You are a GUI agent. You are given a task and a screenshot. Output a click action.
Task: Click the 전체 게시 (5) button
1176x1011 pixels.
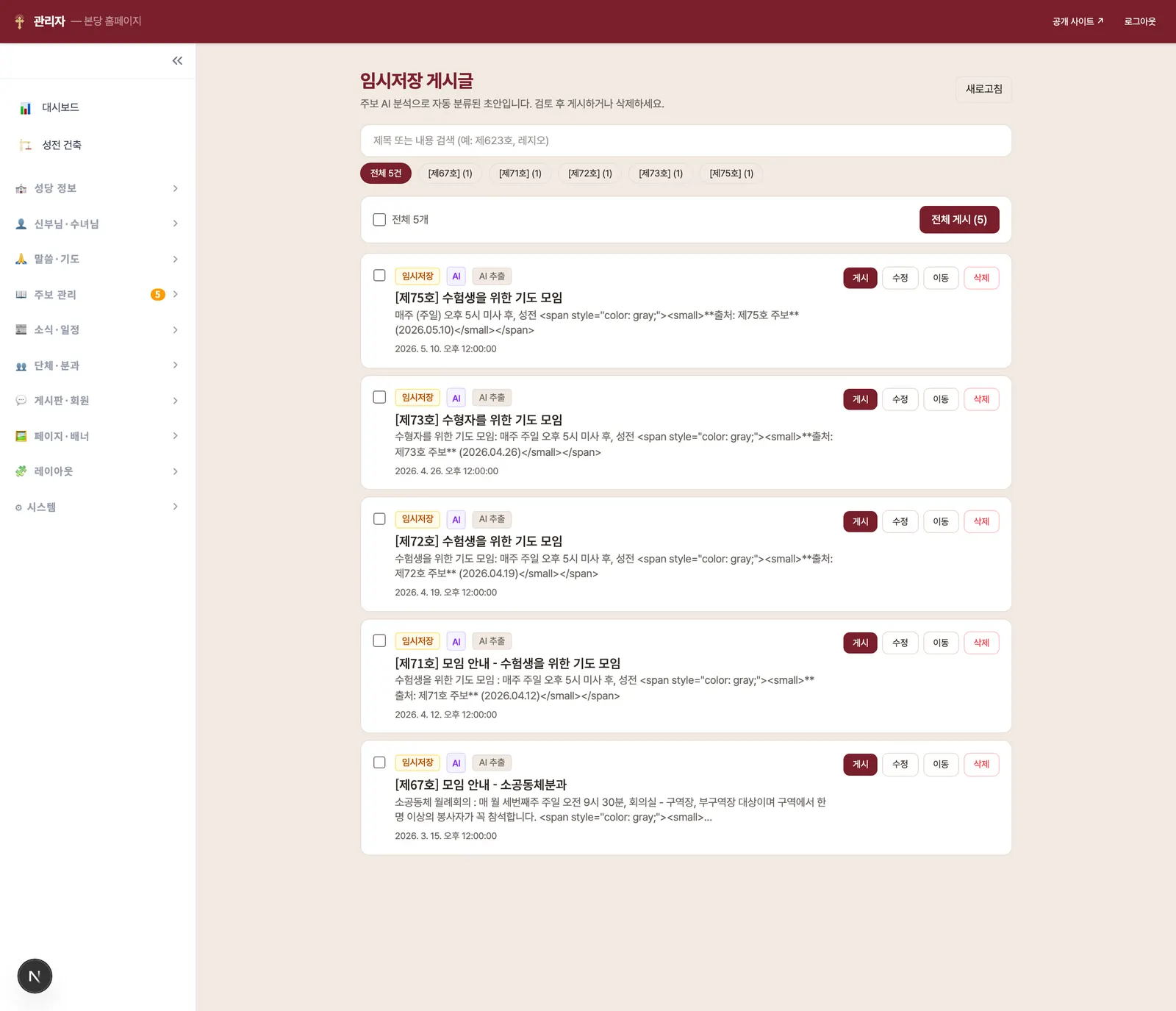(x=959, y=220)
